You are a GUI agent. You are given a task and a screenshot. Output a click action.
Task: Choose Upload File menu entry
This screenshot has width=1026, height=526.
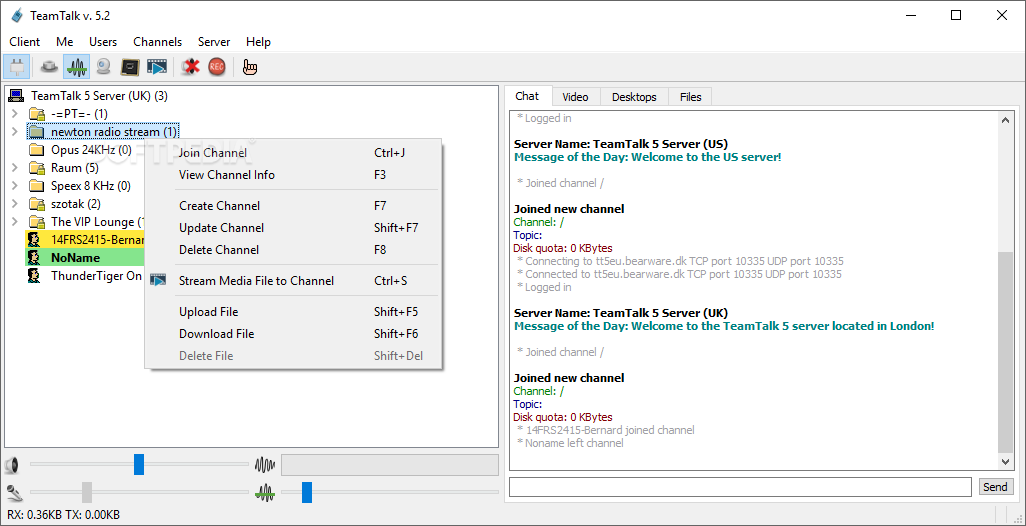click(x=293, y=312)
